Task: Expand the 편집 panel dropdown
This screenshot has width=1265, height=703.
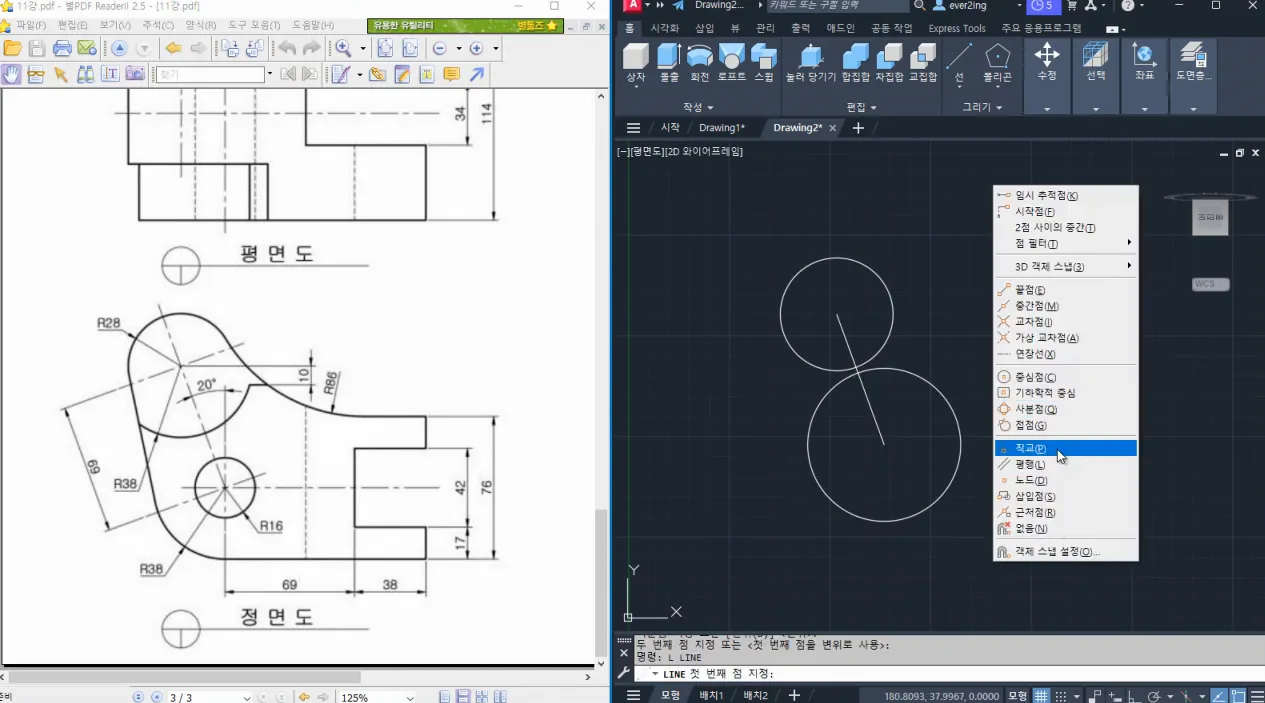Action: [x=861, y=107]
